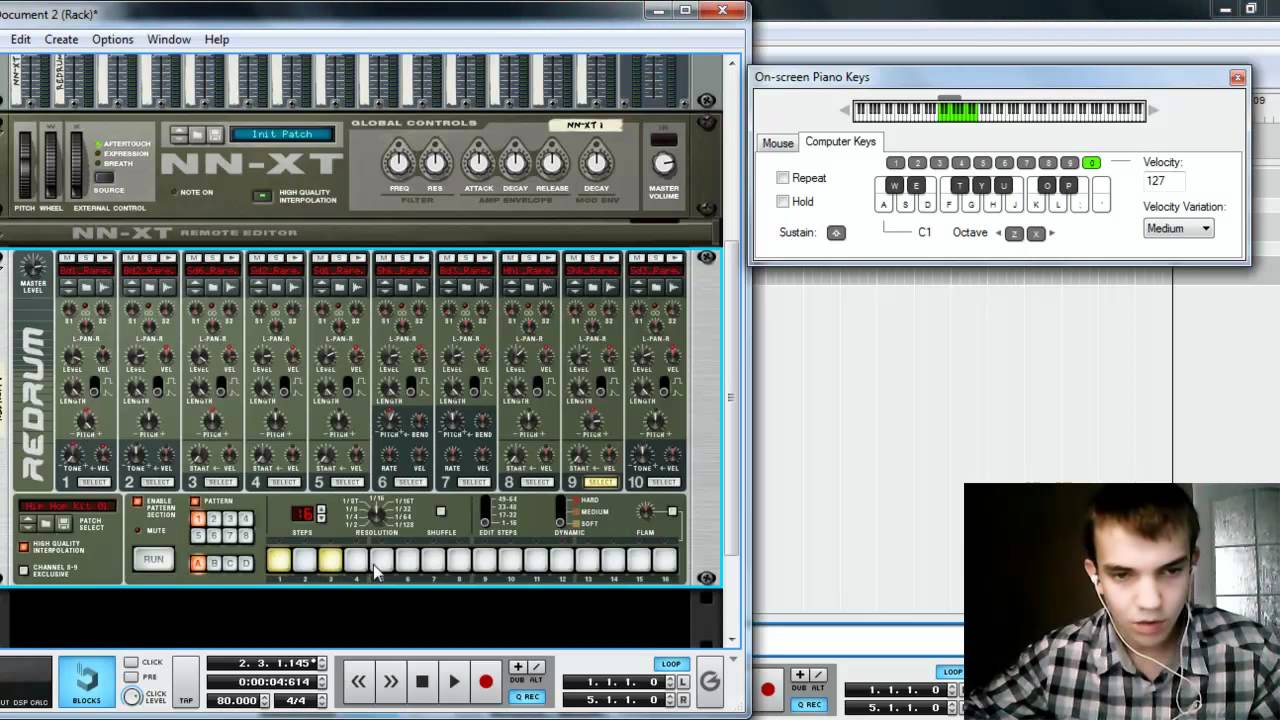Toggle Redrum step 8 button

pyautogui.click(x=459, y=561)
